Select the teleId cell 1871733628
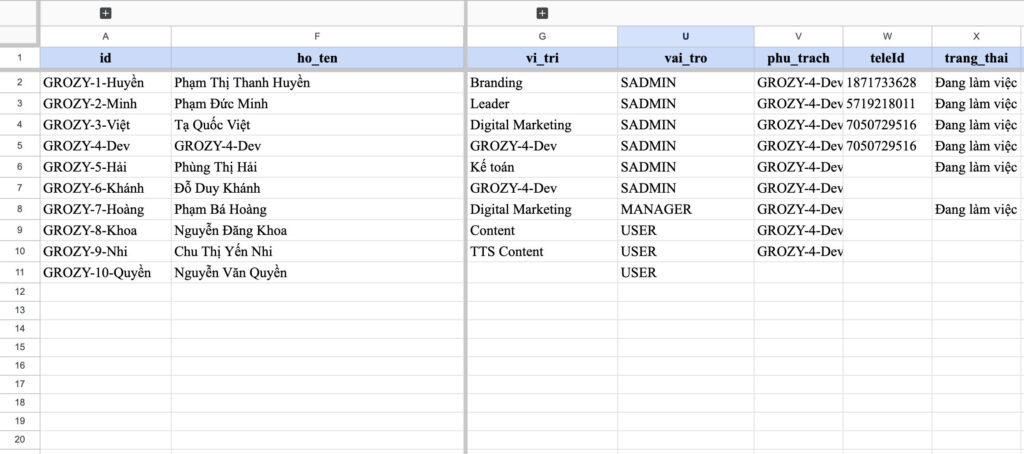 881,83
